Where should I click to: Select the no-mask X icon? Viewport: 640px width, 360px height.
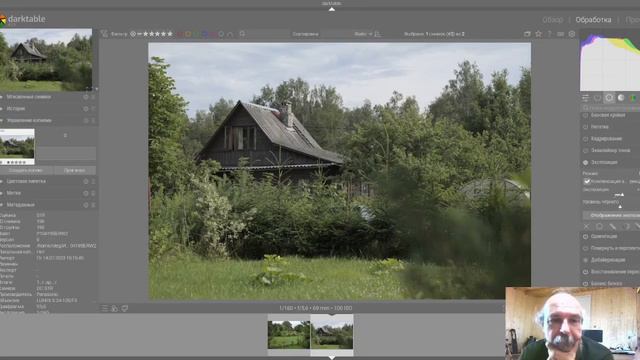coord(587,226)
